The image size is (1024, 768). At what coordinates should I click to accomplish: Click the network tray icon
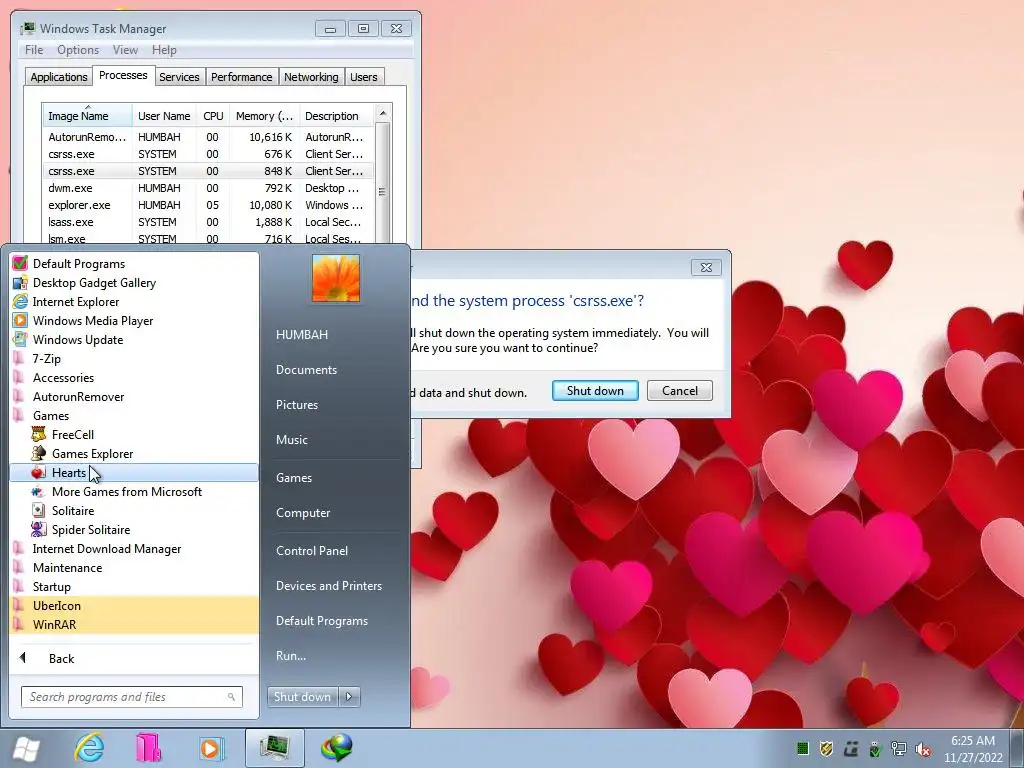tap(899, 749)
